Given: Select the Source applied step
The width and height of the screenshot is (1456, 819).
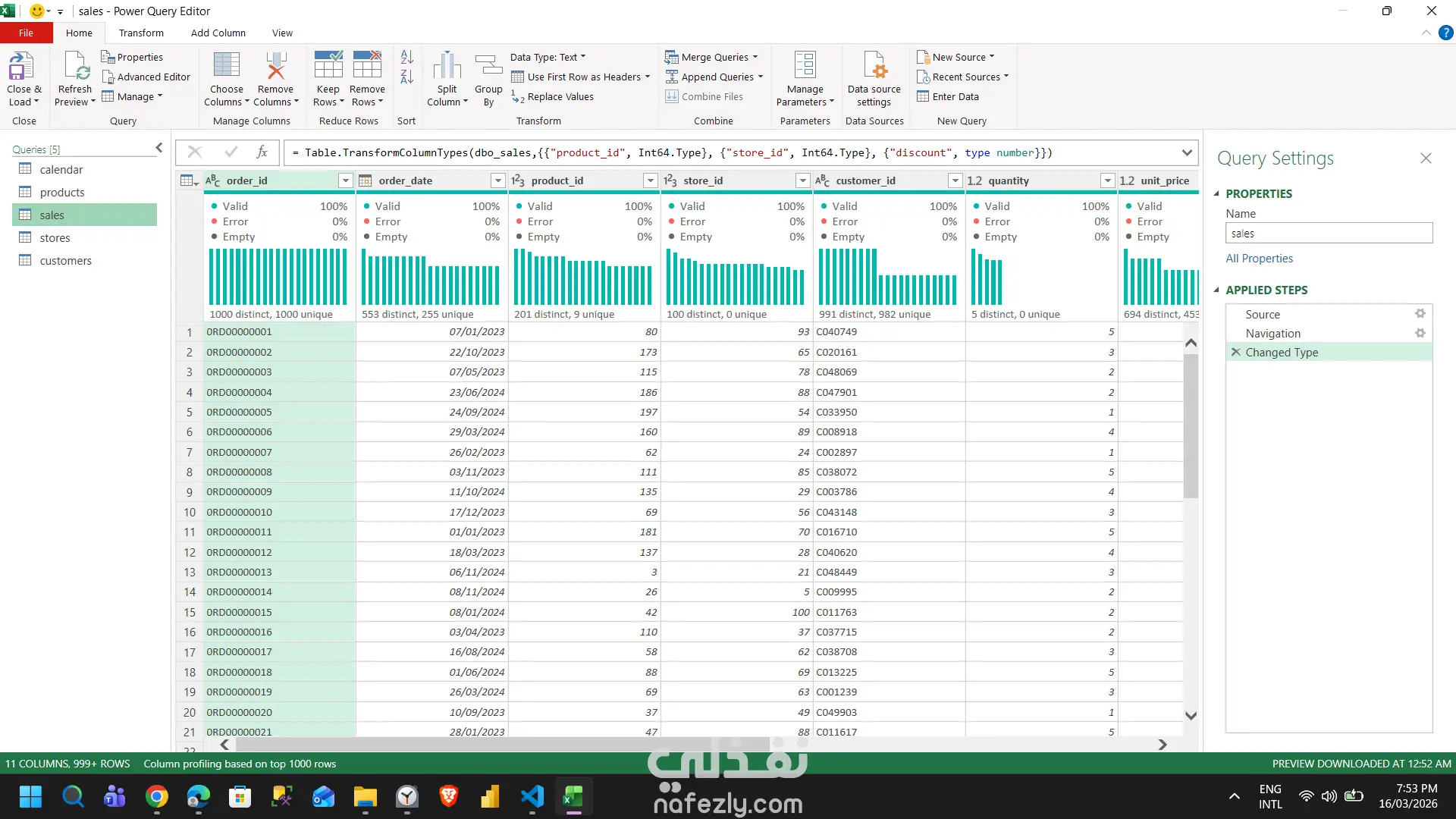Looking at the screenshot, I should [1329, 314].
